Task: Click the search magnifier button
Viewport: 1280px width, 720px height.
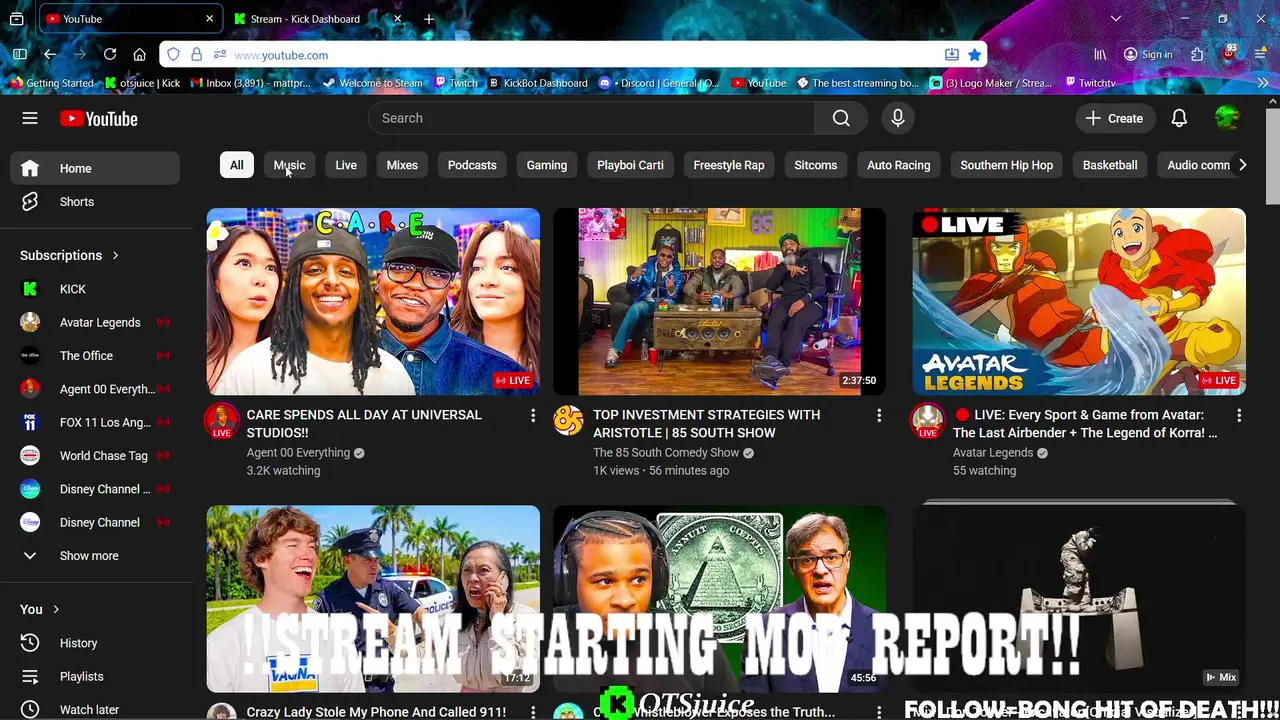Action: [x=841, y=118]
